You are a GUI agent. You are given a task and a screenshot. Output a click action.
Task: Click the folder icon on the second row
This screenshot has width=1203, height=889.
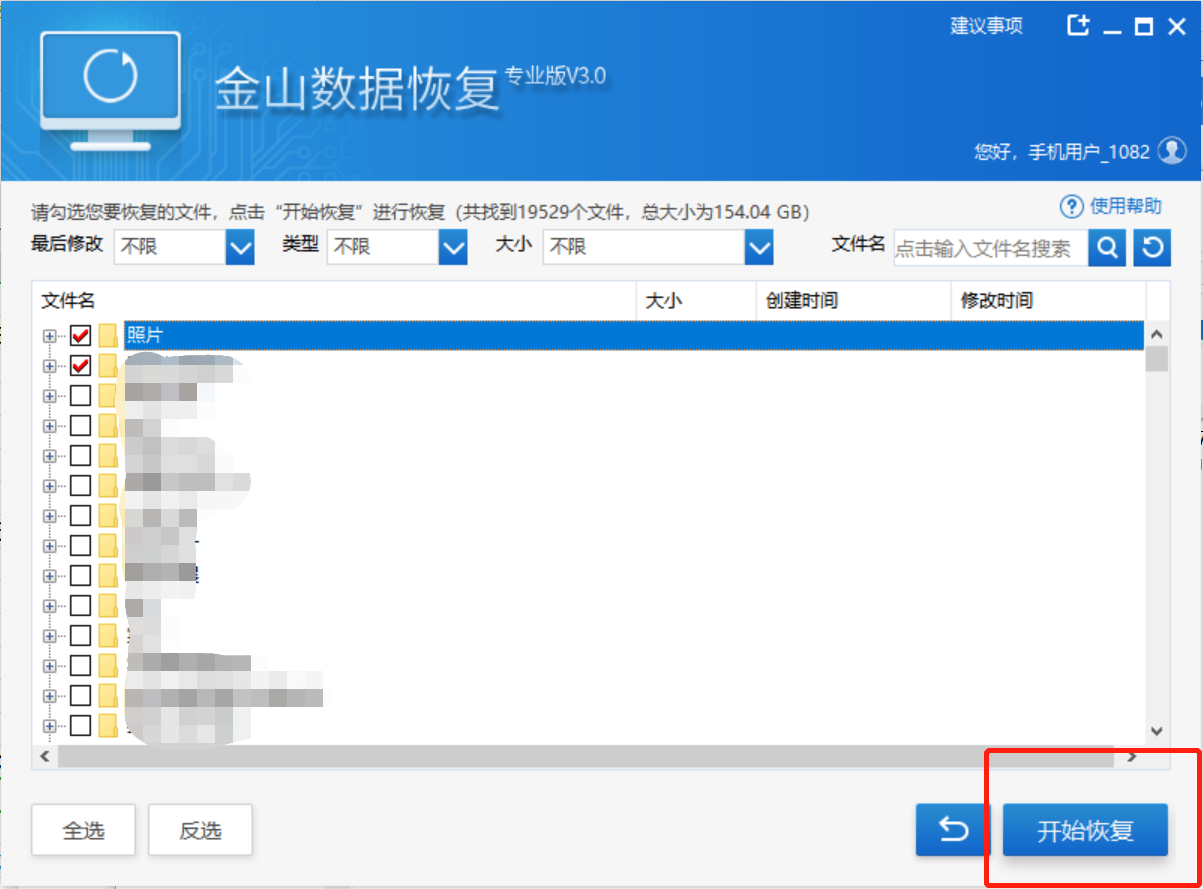coord(110,365)
